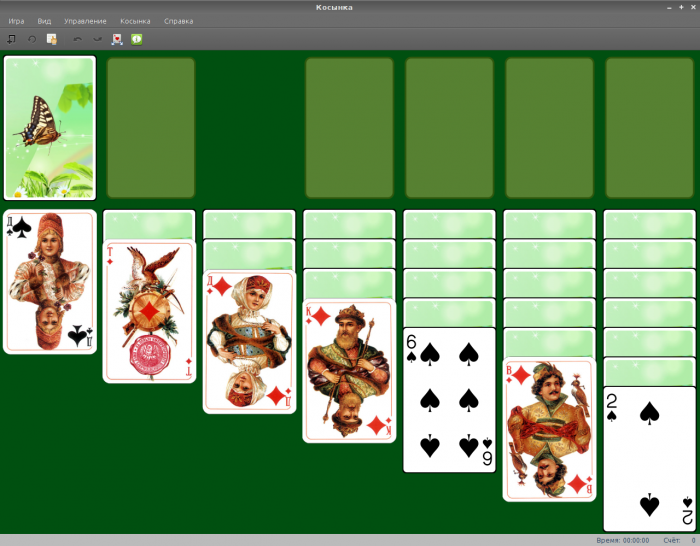Open the Управление menu
Screen dimensions: 700x546
tap(85, 21)
